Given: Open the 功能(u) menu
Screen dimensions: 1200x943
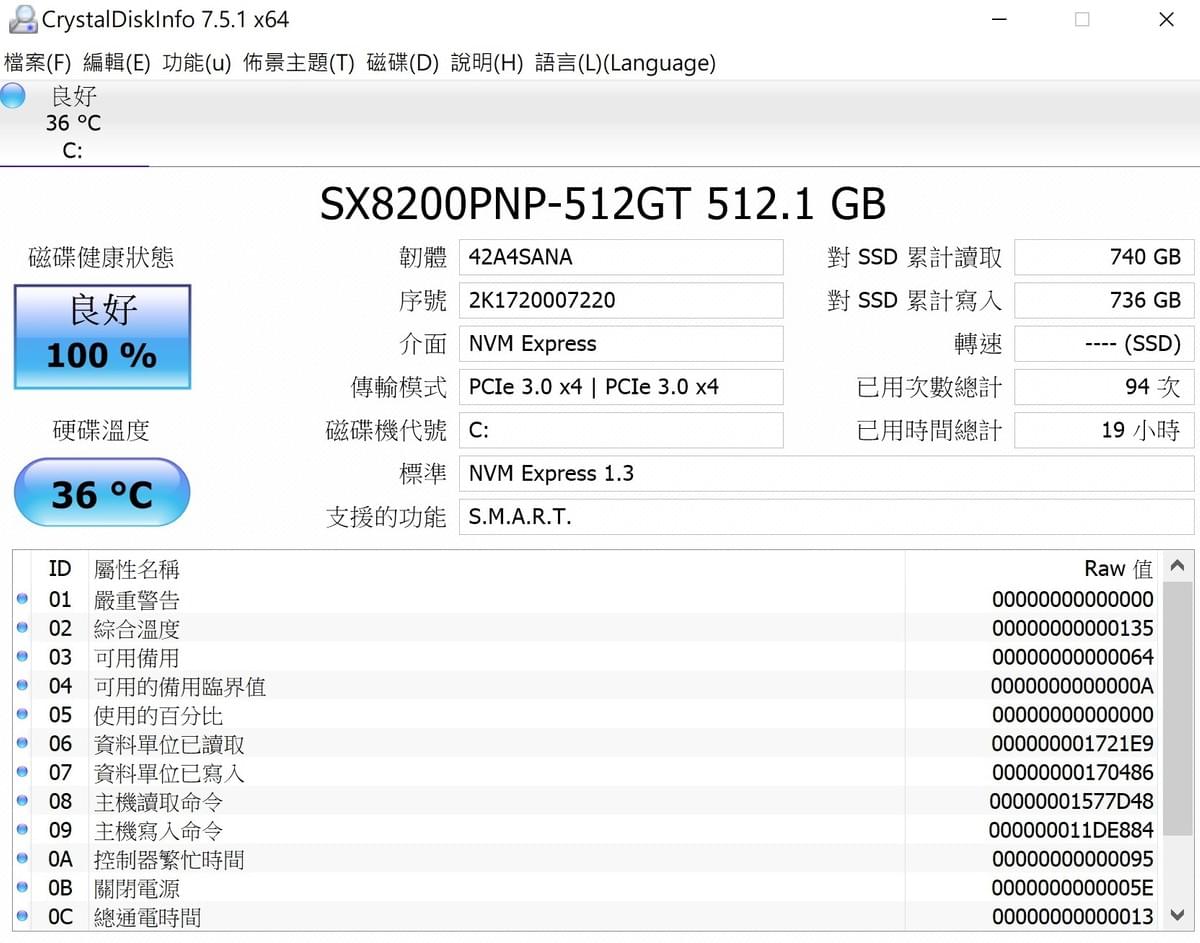Looking at the screenshot, I should pos(197,63).
